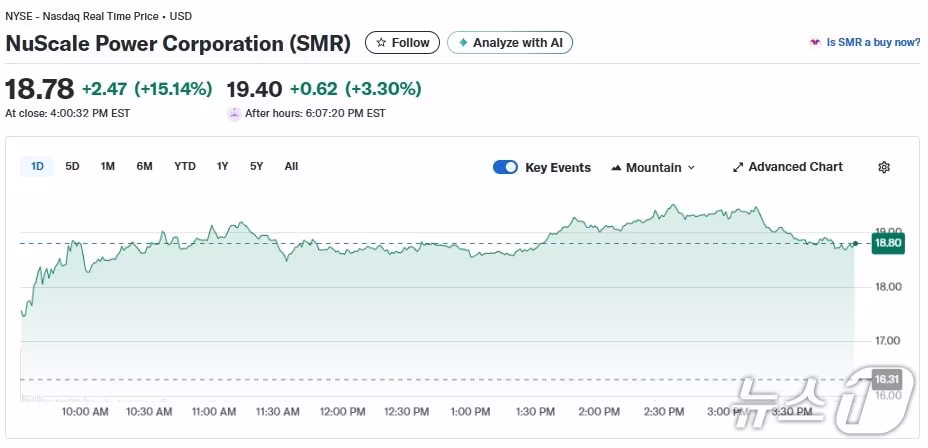The width and height of the screenshot is (928, 448).
Task: Switch to the 5D time range
Action: click(72, 166)
